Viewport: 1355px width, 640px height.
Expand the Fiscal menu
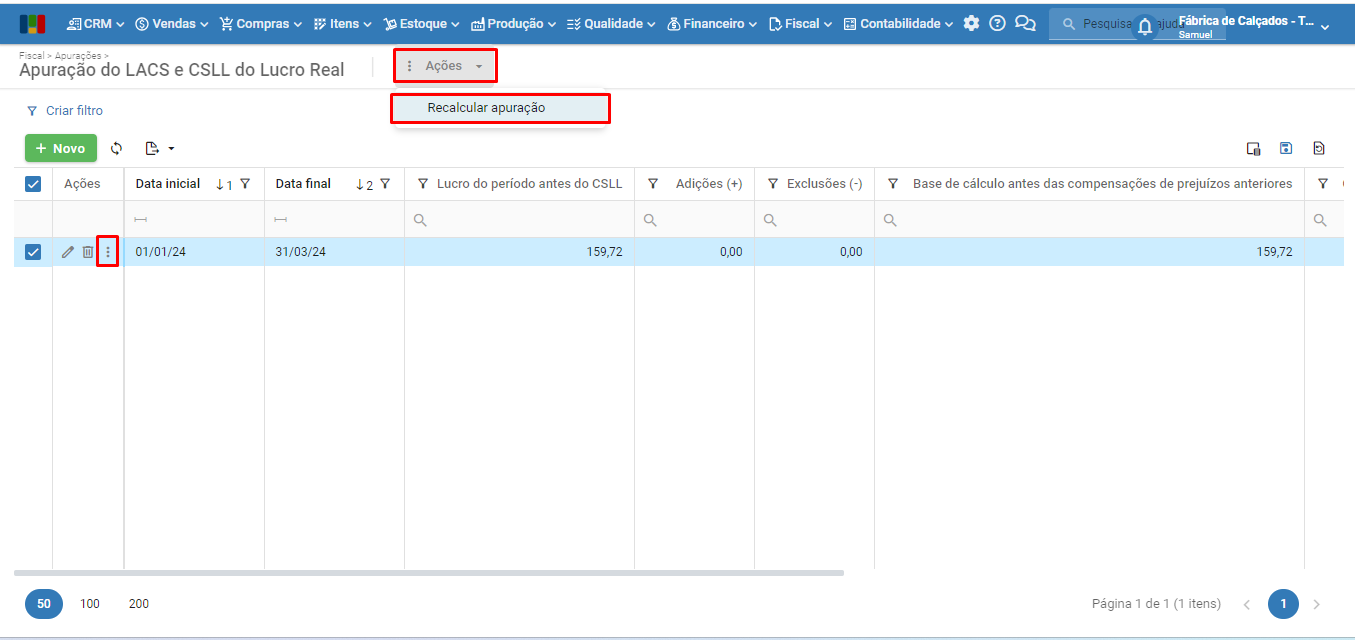point(801,23)
